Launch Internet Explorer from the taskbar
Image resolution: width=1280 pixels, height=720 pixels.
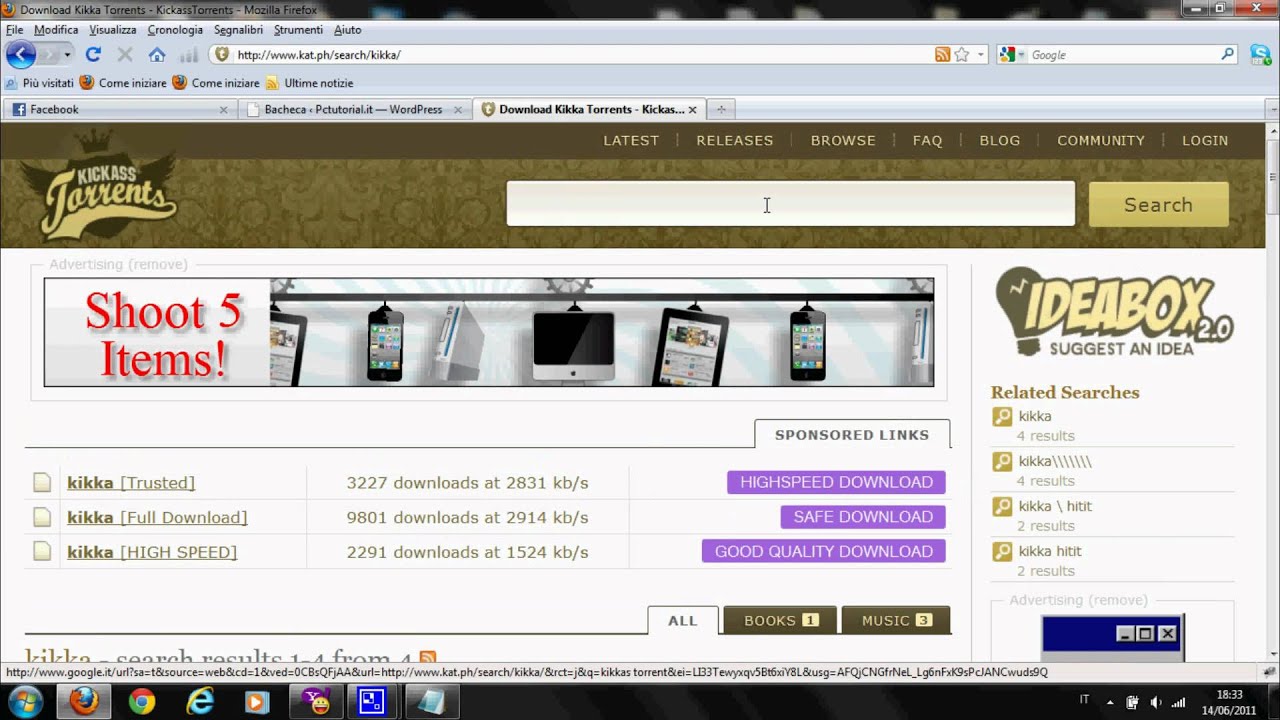pos(201,702)
